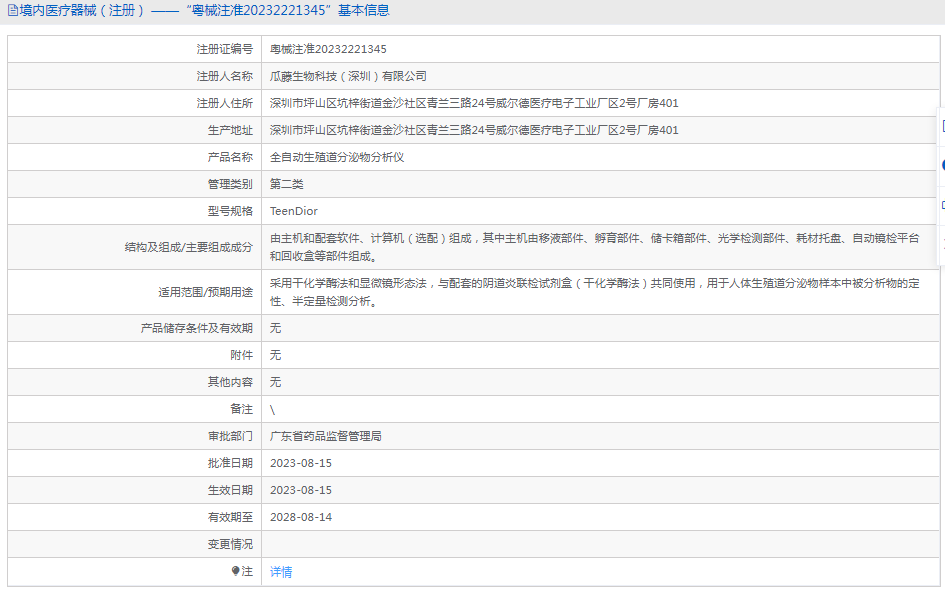The image size is (945, 594).
Task: Open the 详情 link in the 注 row
Action: tap(281, 572)
